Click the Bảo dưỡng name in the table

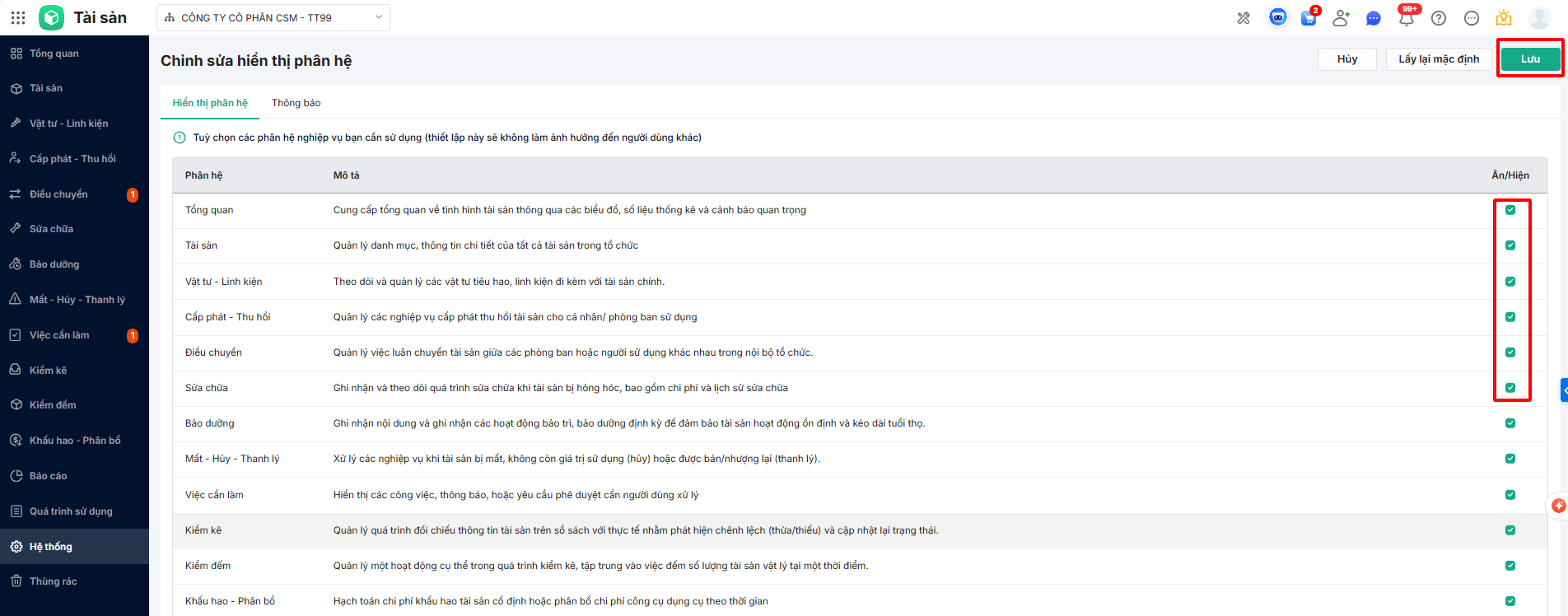210,423
